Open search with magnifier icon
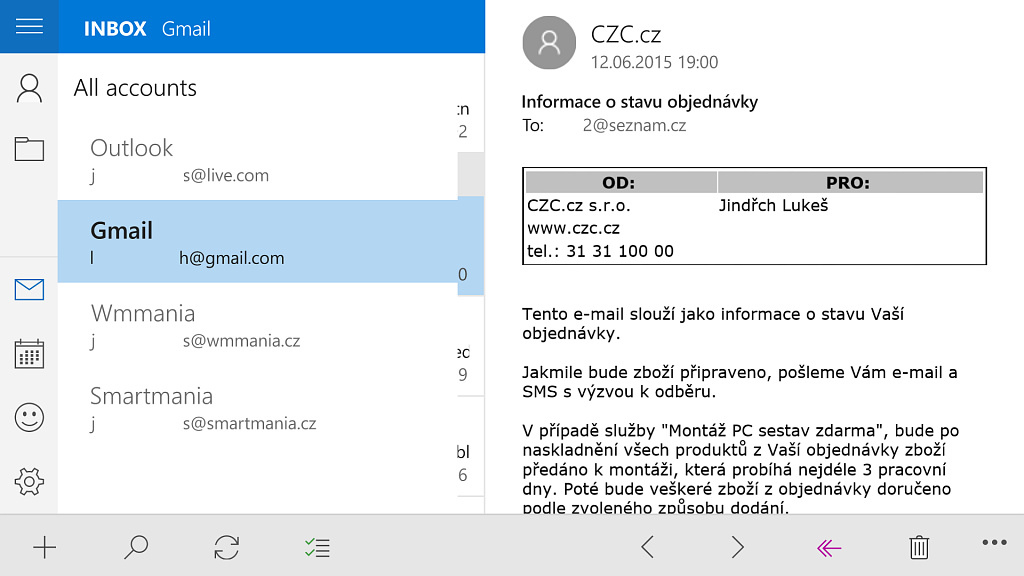Image resolution: width=1024 pixels, height=576 pixels. click(136, 547)
